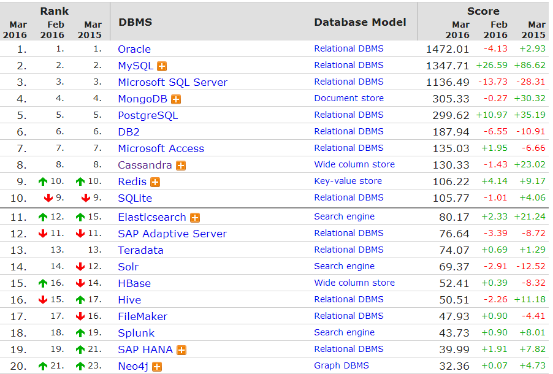Select the +10.97 change in PostgreSQL row
Viewport: 553px width, 374px height.
[492, 115]
